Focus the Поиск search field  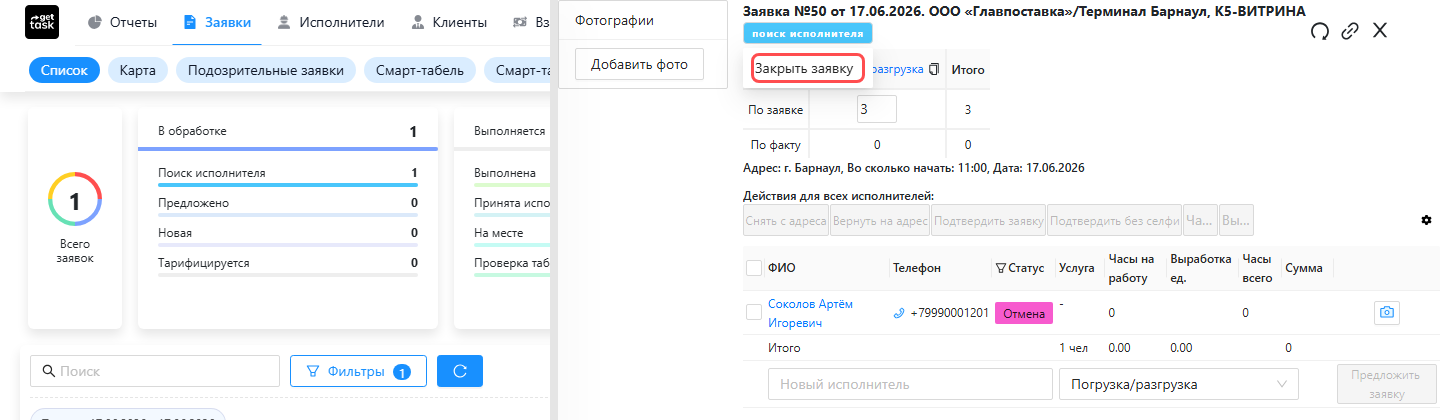click(155, 371)
